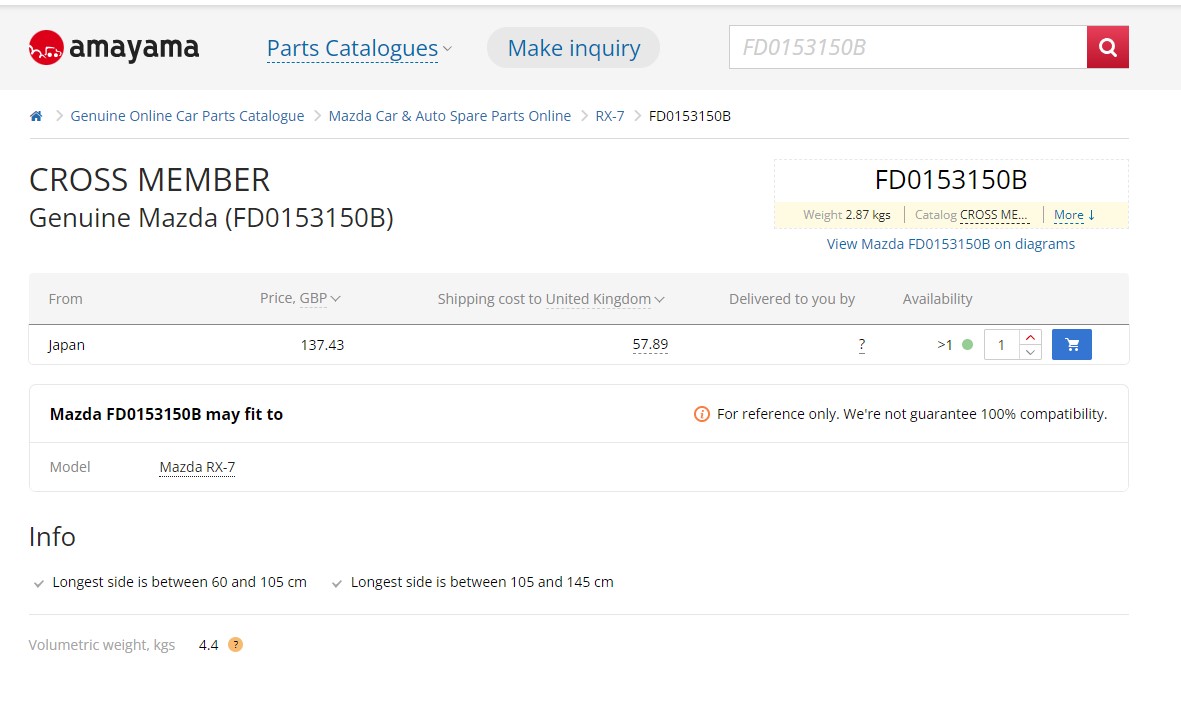Click the Japan row origin cell

(66, 345)
